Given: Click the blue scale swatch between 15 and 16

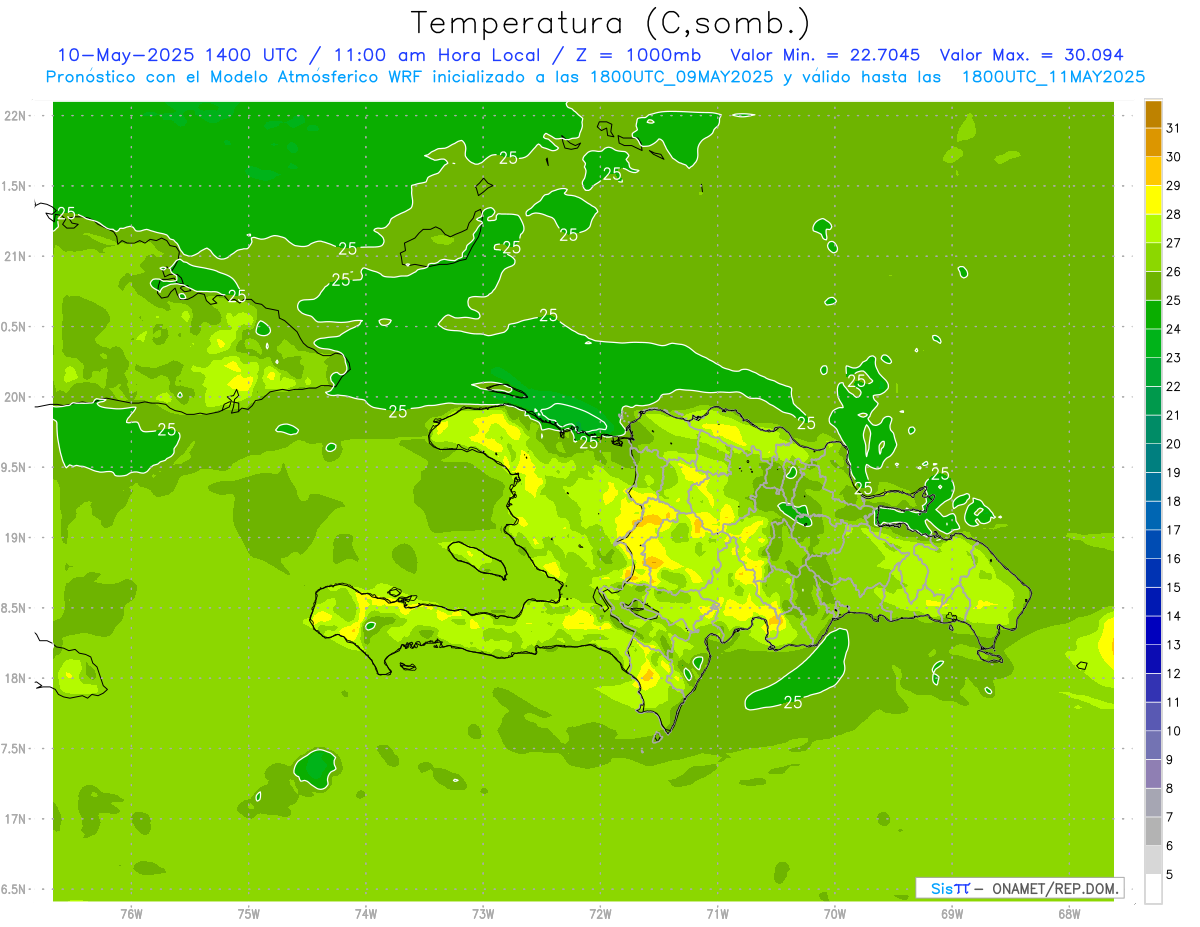Looking at the screenshot, I should click(x=1153, y=573).
